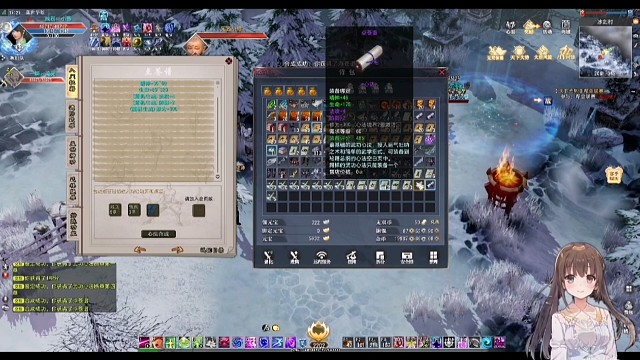Open the fourth golden event icon in the row
640x360 pixels.
pos(566,53)
